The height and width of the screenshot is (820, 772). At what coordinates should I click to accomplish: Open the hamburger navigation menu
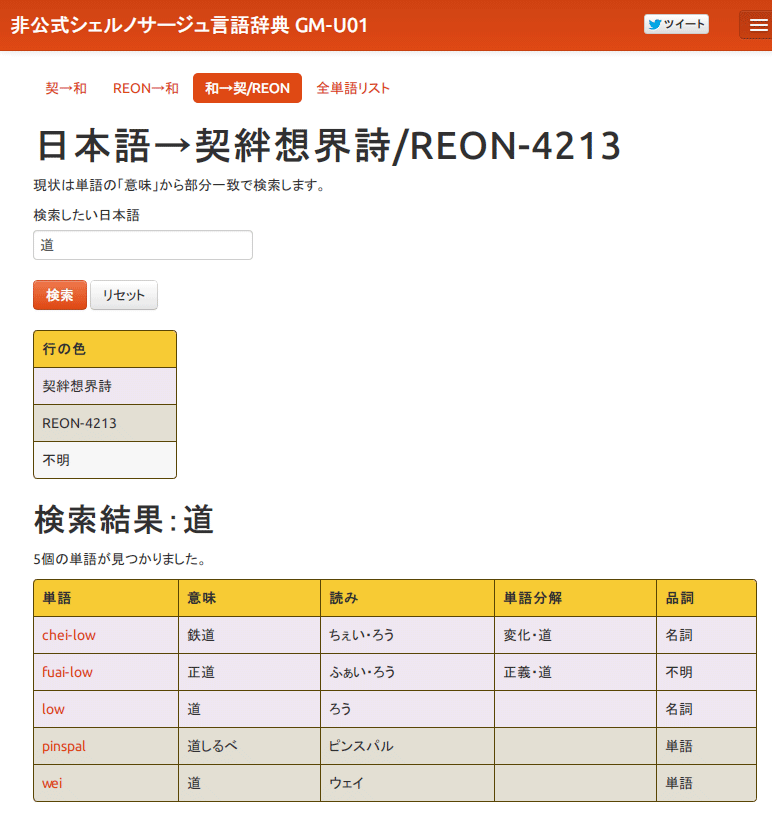coord(754,25)
